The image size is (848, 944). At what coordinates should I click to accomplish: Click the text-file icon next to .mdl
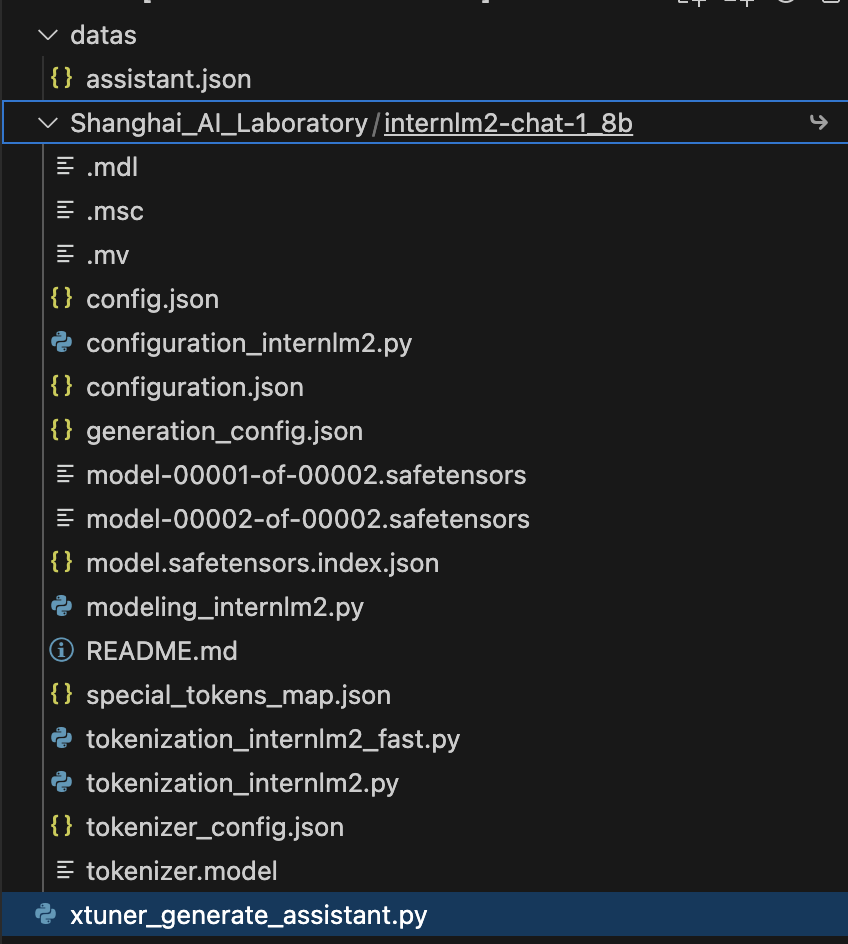click(x=65, y=167)
